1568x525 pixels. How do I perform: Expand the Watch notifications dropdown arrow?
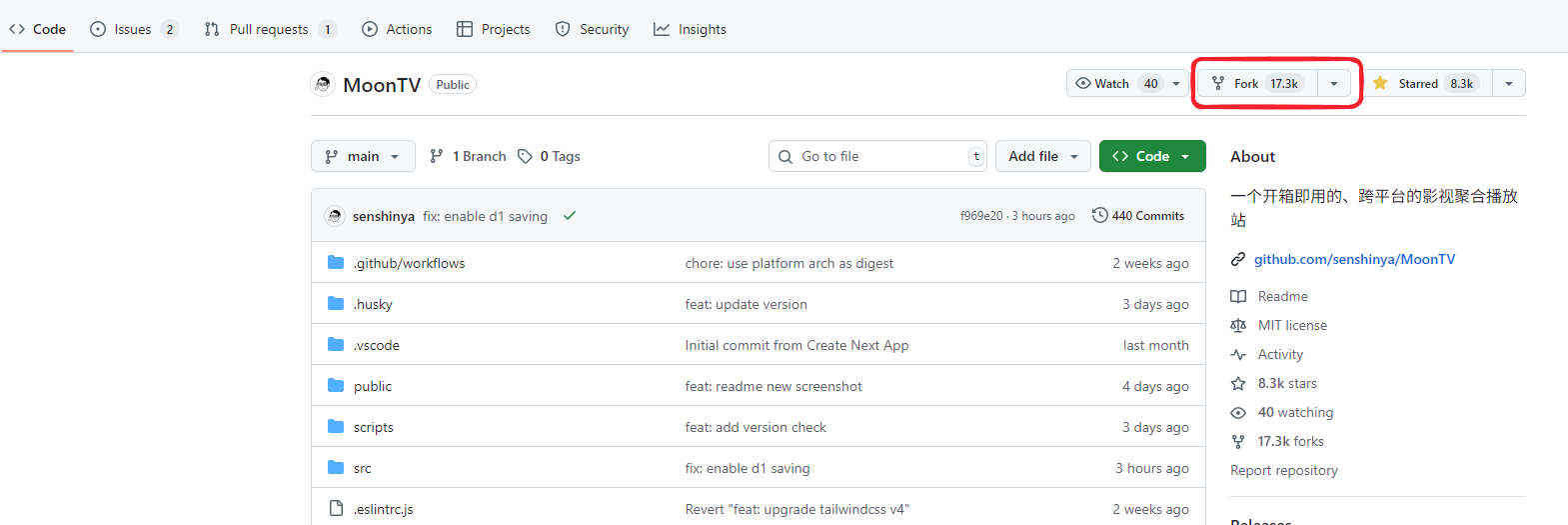(1176, 84)
